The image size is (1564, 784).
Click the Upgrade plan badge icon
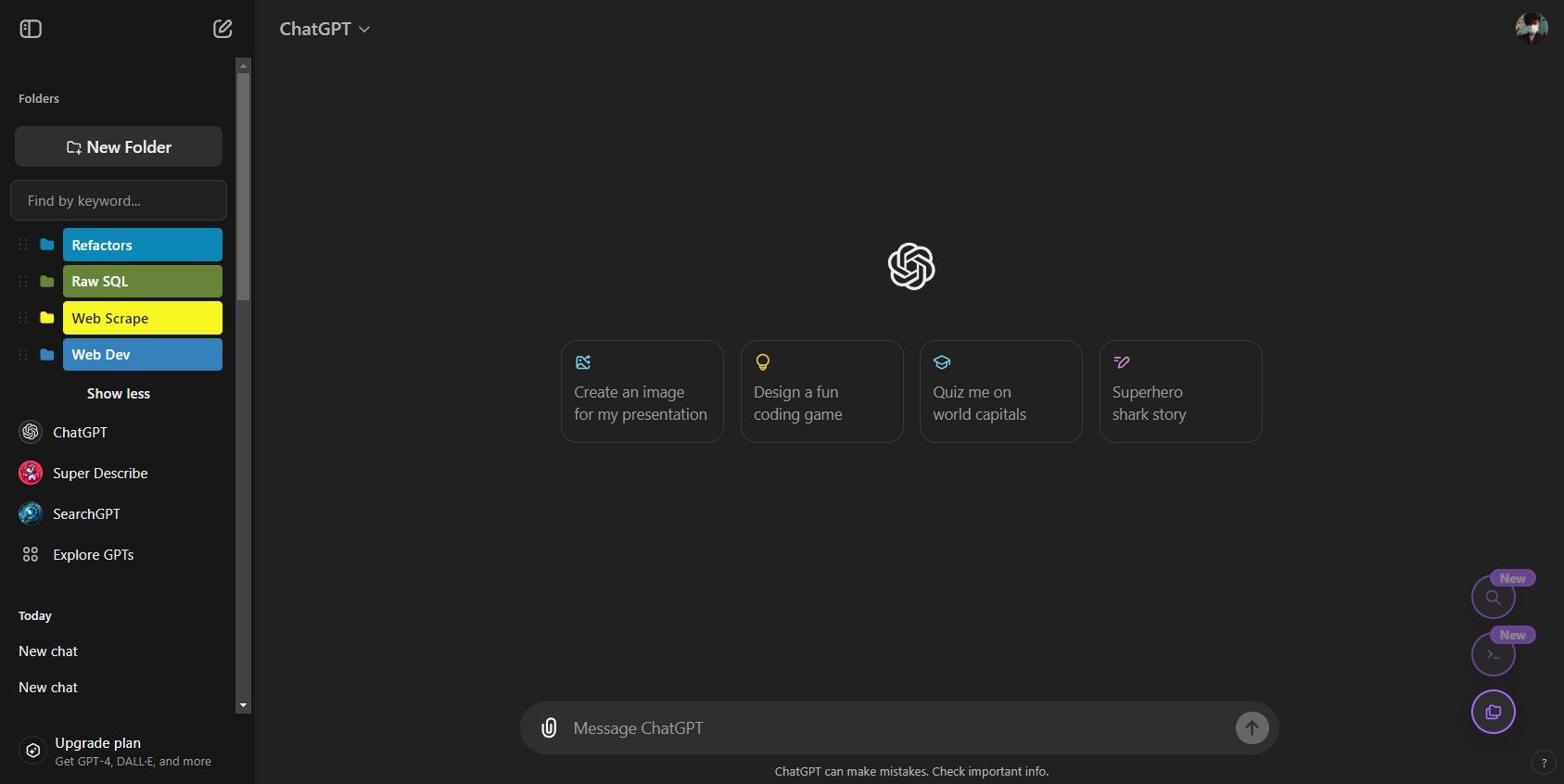coord(32,751)
